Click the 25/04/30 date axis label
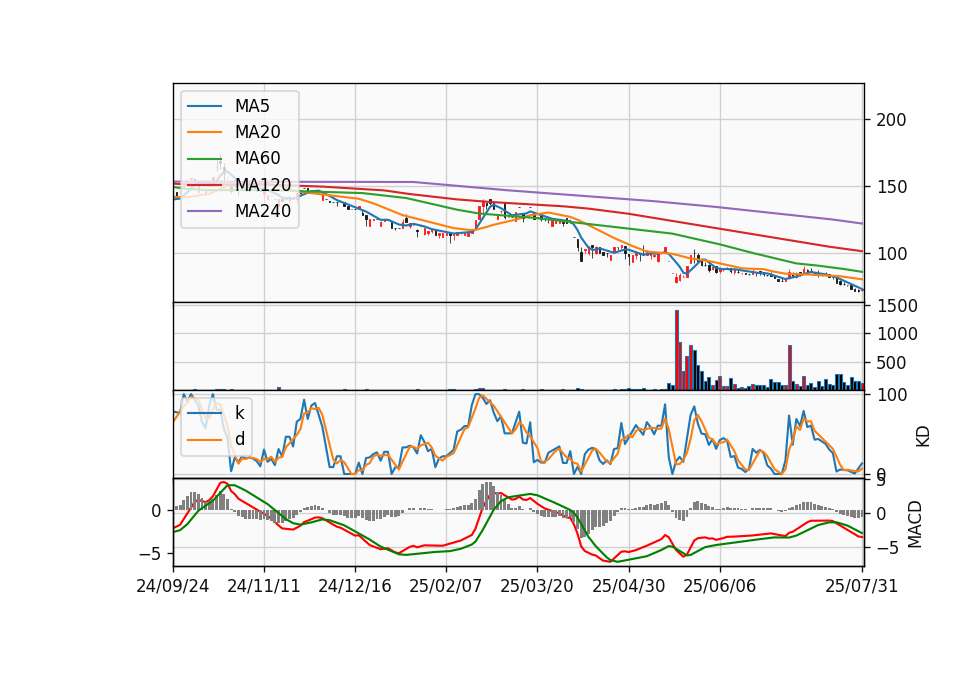The height and width of the screenshot is (690, 960). pos(629,586)
